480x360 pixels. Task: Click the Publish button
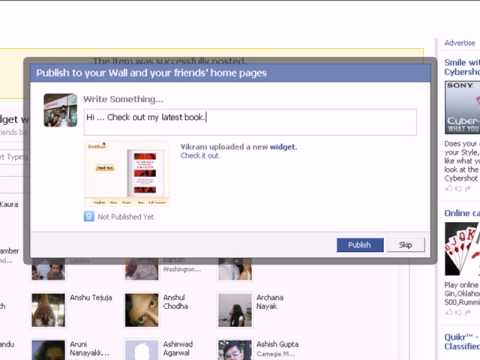[360, 245]
